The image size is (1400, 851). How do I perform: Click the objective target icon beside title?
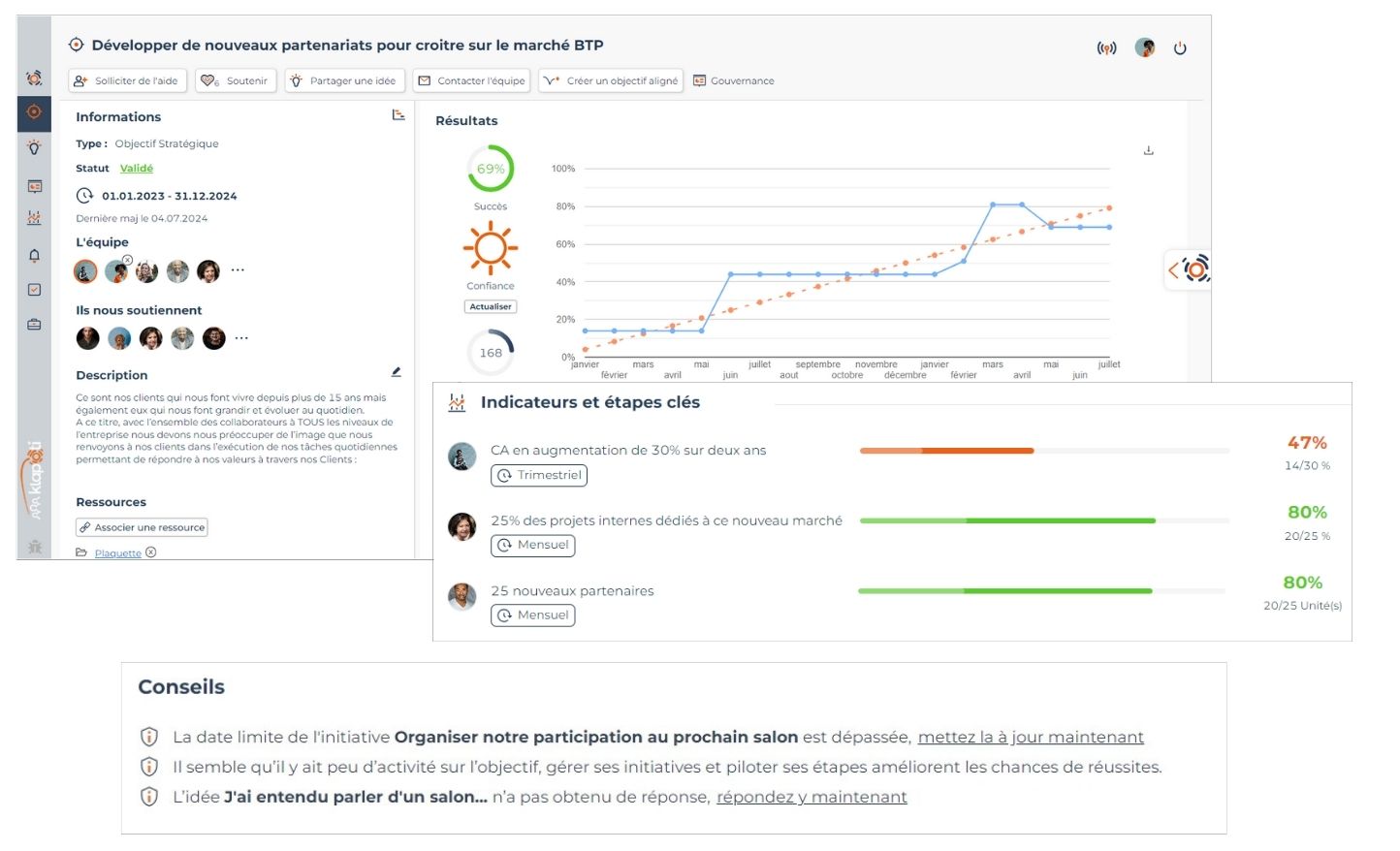[77, 45]
